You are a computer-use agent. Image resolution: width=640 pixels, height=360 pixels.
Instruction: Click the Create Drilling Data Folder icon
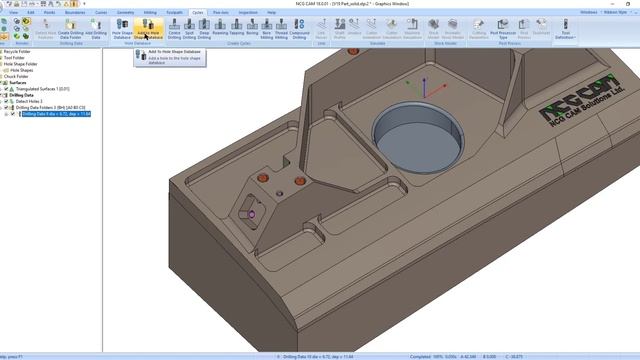pyautogui.click(x=71, y=29)
